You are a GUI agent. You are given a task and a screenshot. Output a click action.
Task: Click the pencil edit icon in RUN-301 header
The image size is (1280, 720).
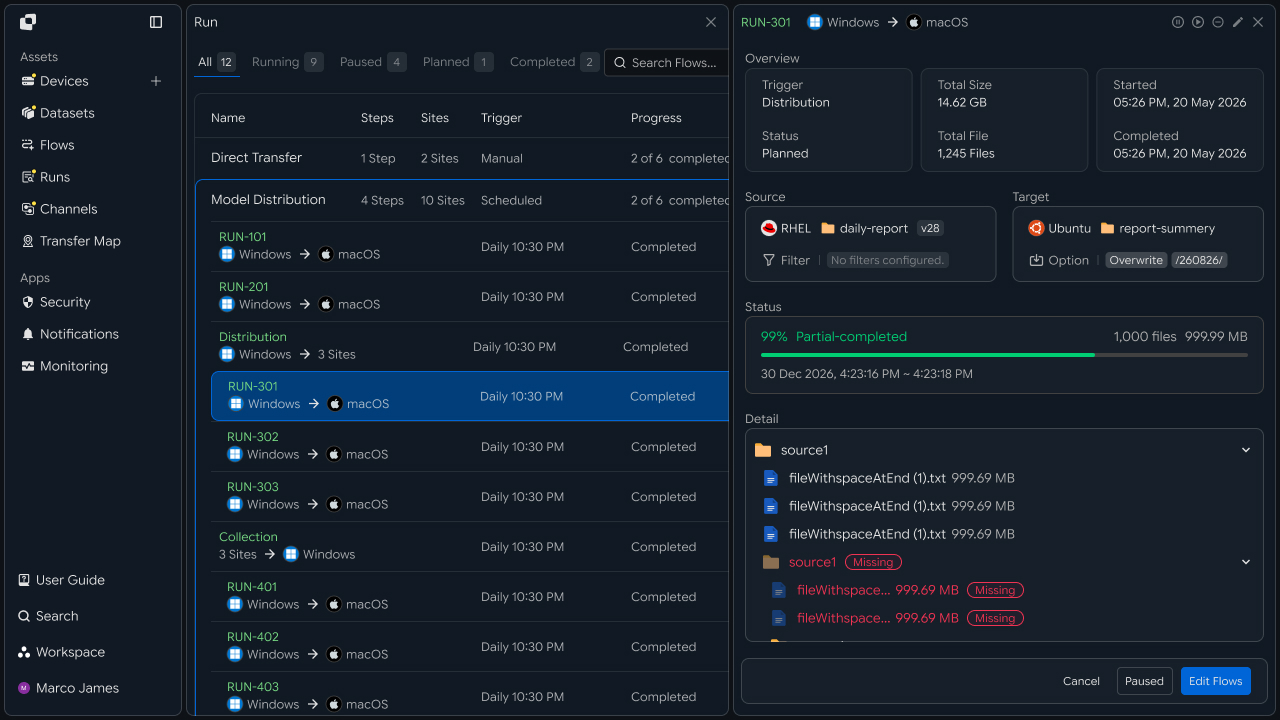[x=1238, y=22]
